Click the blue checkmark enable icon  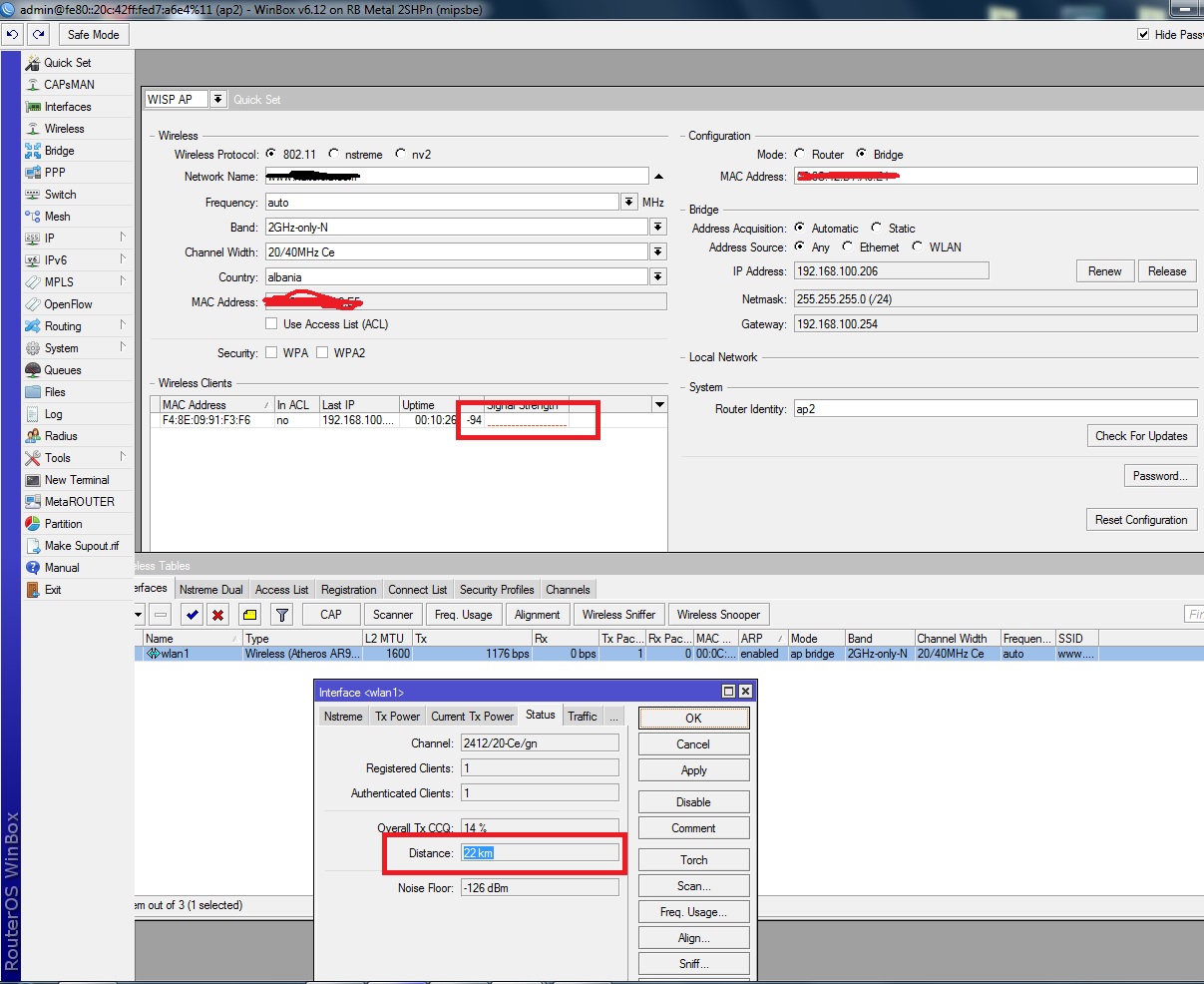(193, 615)
